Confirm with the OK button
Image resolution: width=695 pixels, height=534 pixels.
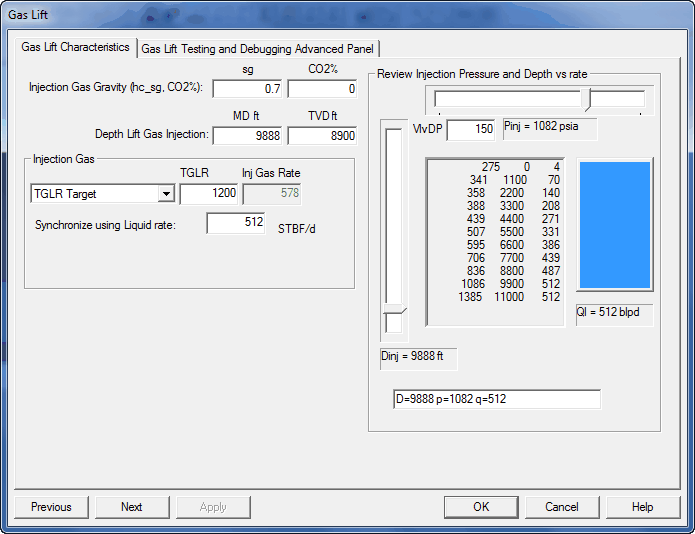point(481,507)
